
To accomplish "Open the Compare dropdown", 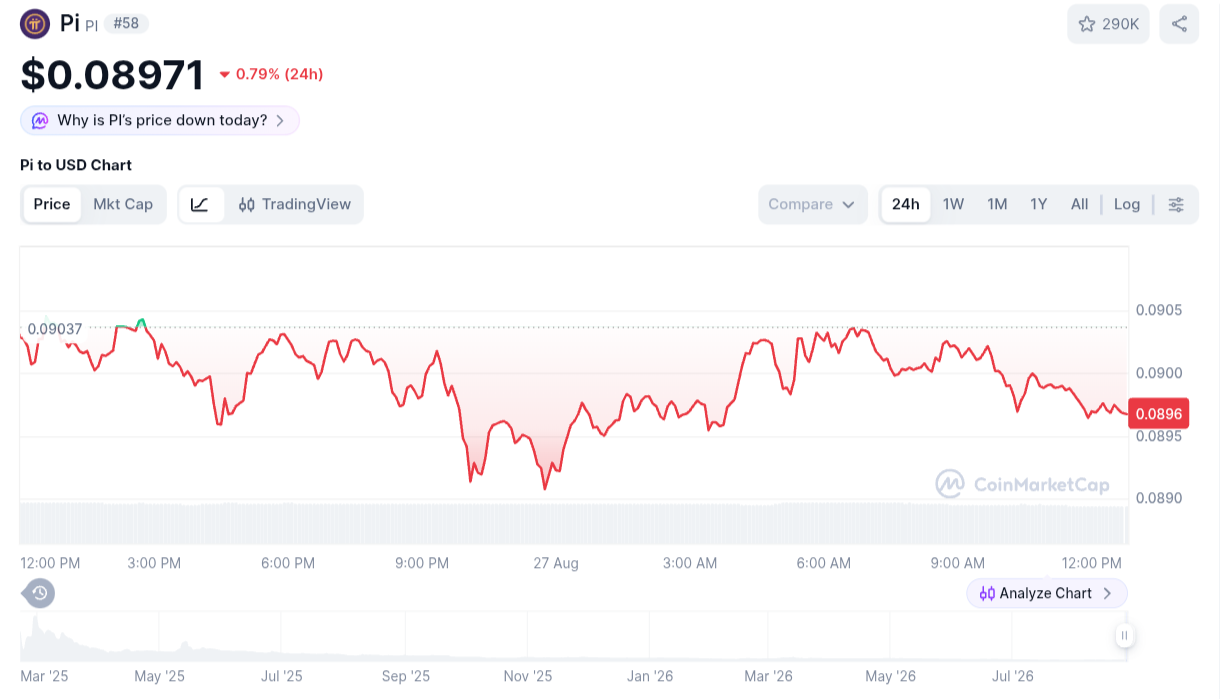I will pos(812,204).
